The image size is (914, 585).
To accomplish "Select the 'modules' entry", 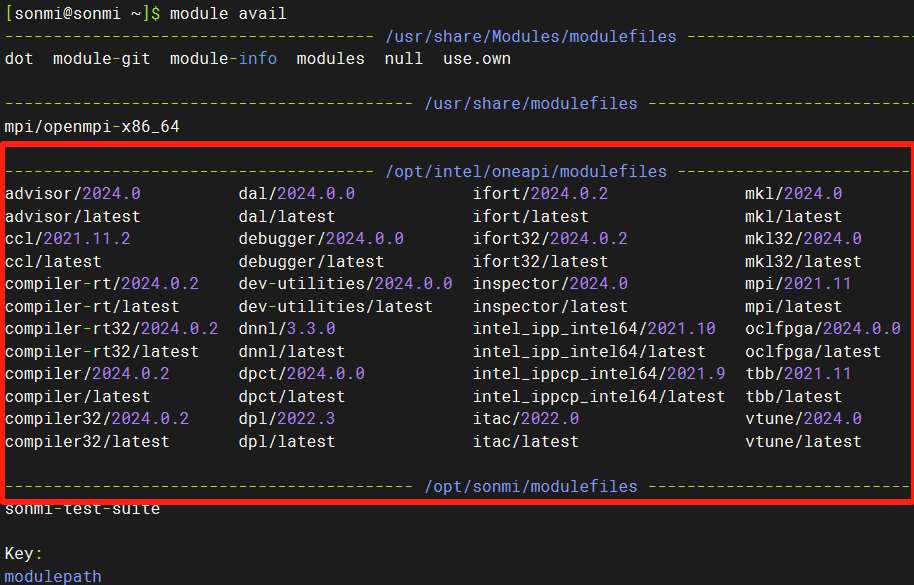I will tap(331, 59).
